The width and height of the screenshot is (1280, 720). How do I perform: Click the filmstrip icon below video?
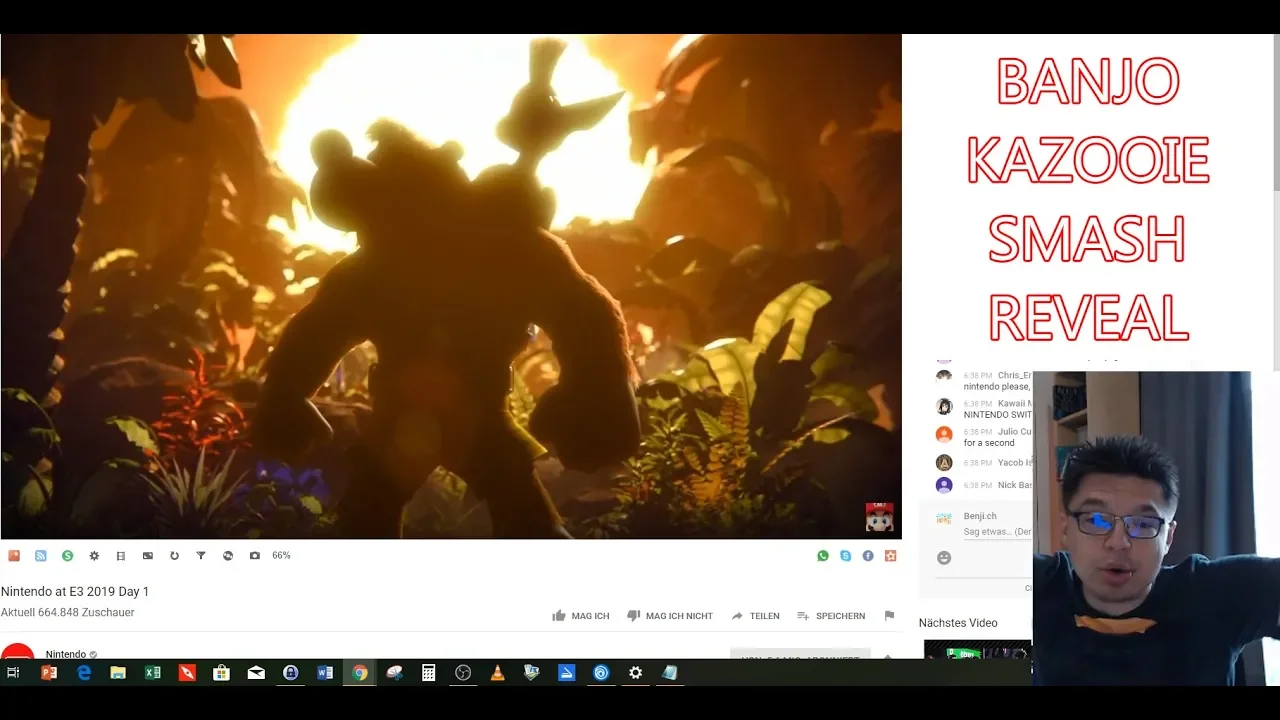coord(121,555)
